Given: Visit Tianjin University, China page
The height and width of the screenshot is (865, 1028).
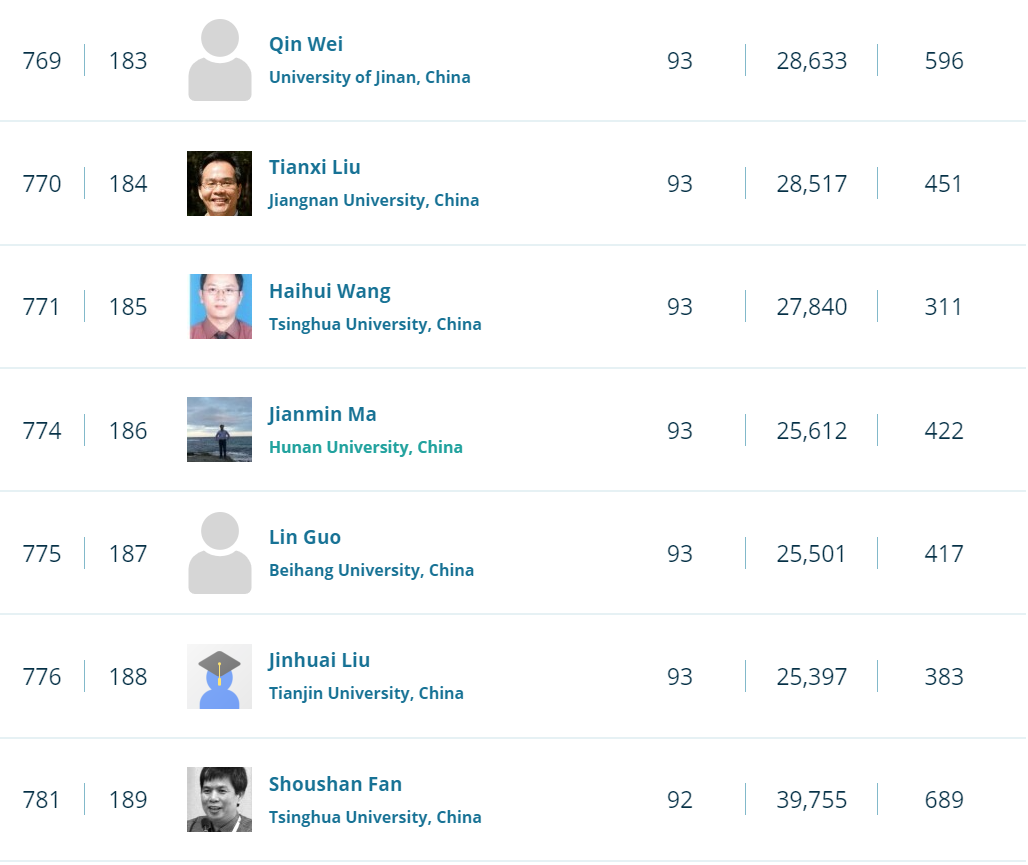Looking at the screenshot, I should click(366, 693).
